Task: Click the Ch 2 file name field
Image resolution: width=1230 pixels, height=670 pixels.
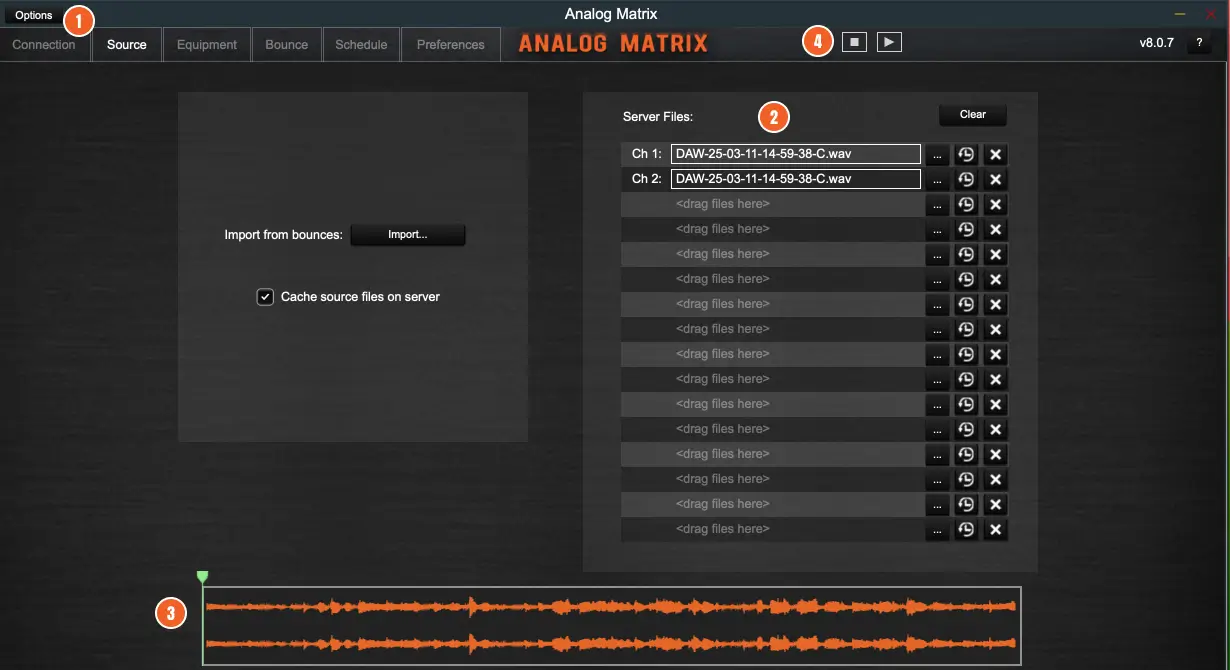Action: pos(796,179)
